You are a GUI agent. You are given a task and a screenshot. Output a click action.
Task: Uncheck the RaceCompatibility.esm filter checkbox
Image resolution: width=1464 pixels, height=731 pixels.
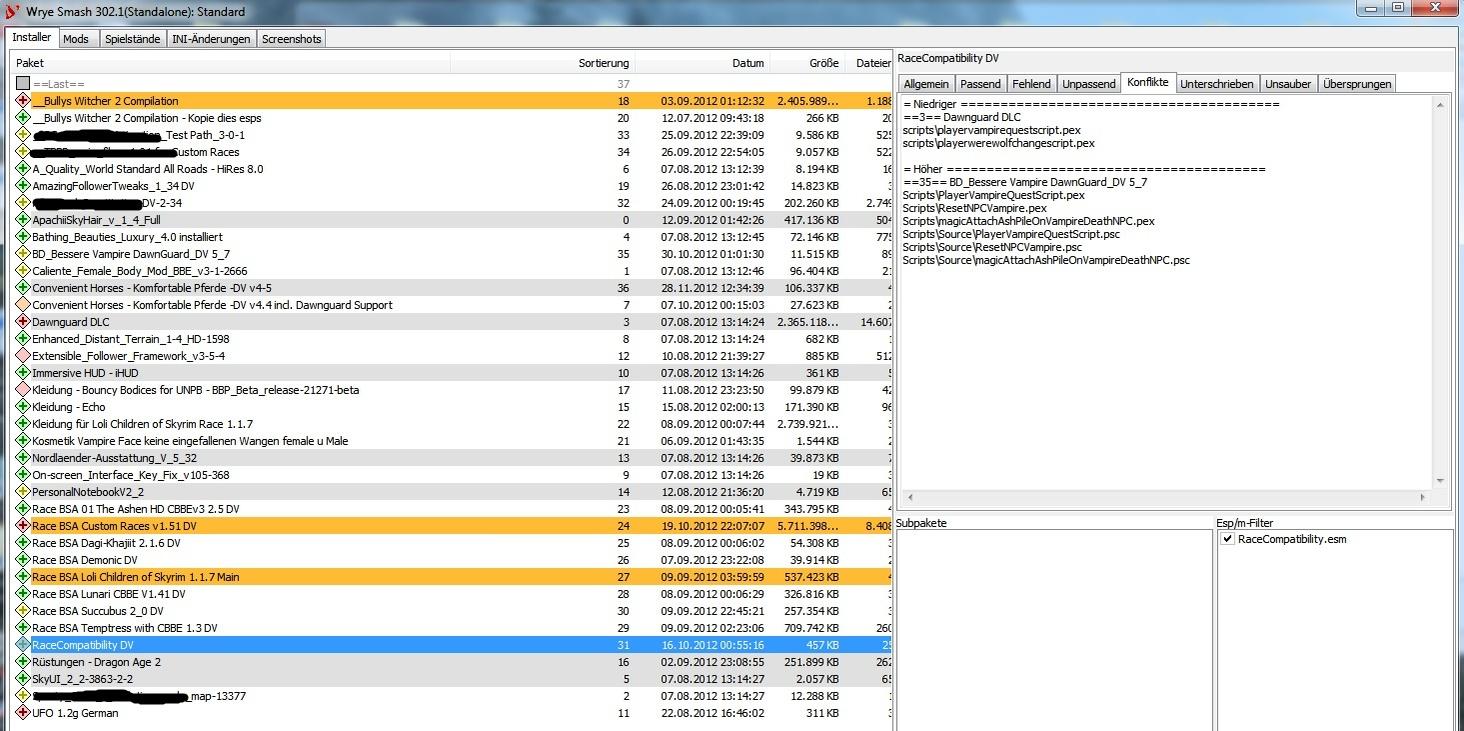point(1227,539)
